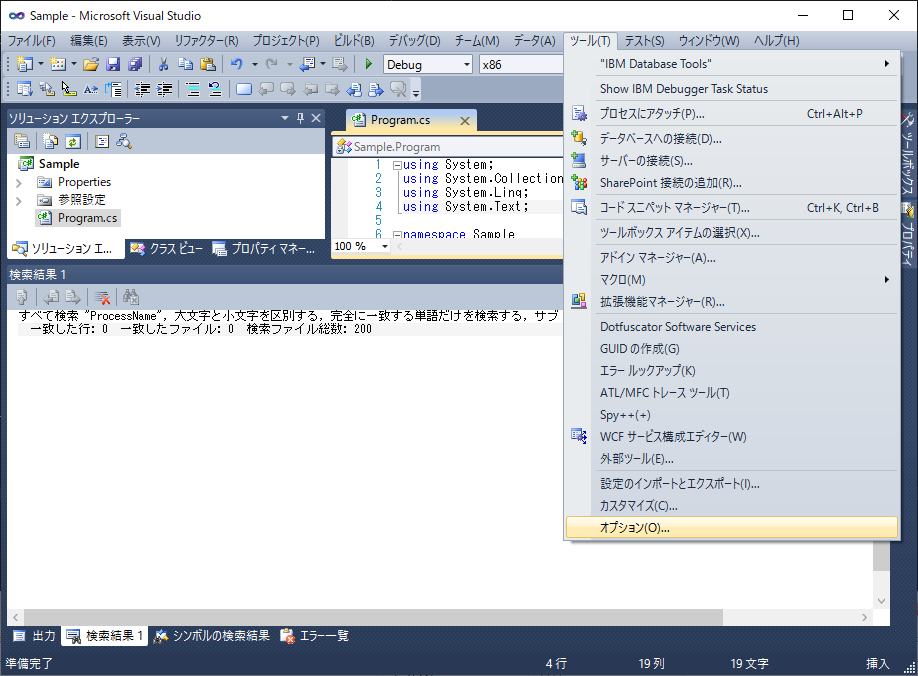Click the New Project toolbar icon
This screenshot has width=918, height=676.
coord(25,64)
